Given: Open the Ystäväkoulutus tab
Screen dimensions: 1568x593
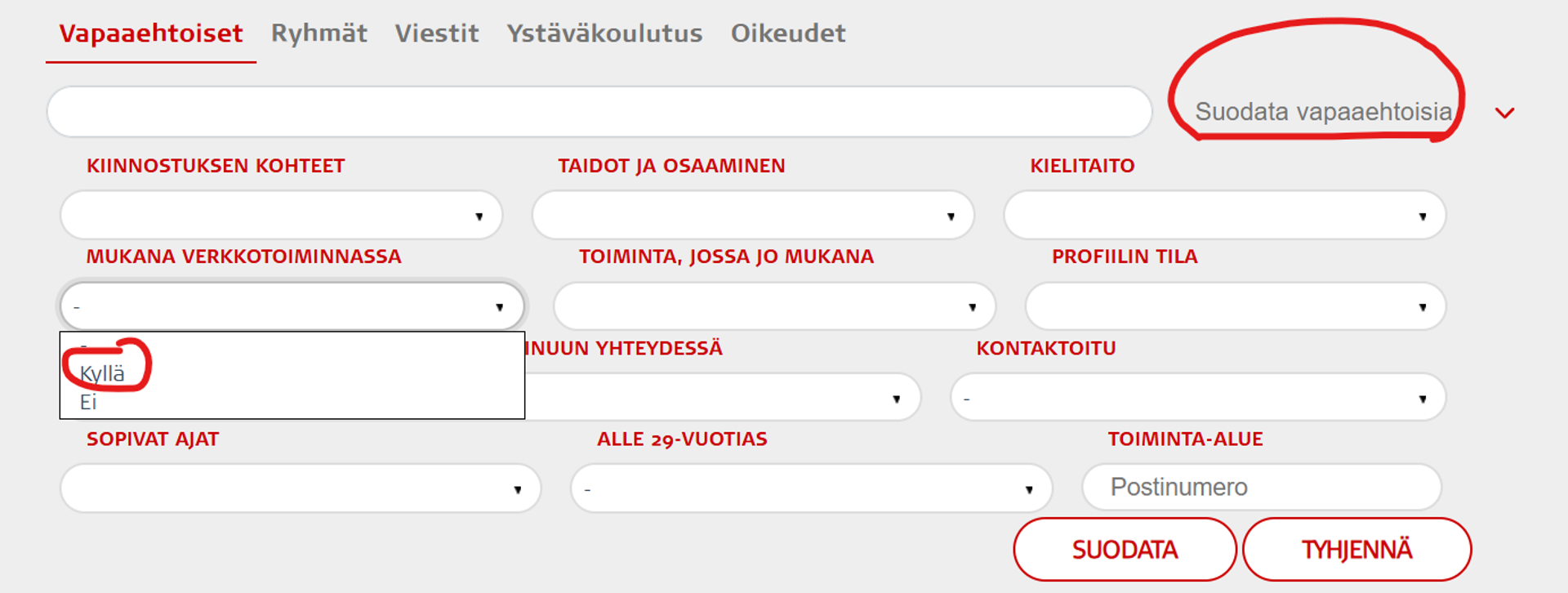Looking at the screenshot, I should pos(604,33).
